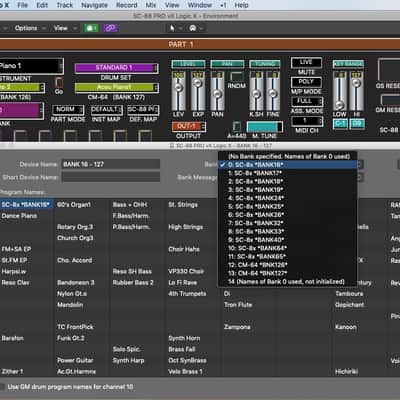Screen dimensions: 400x400
Task: Select bank 10: SC-8x *BANK64*
Action: 288,248
